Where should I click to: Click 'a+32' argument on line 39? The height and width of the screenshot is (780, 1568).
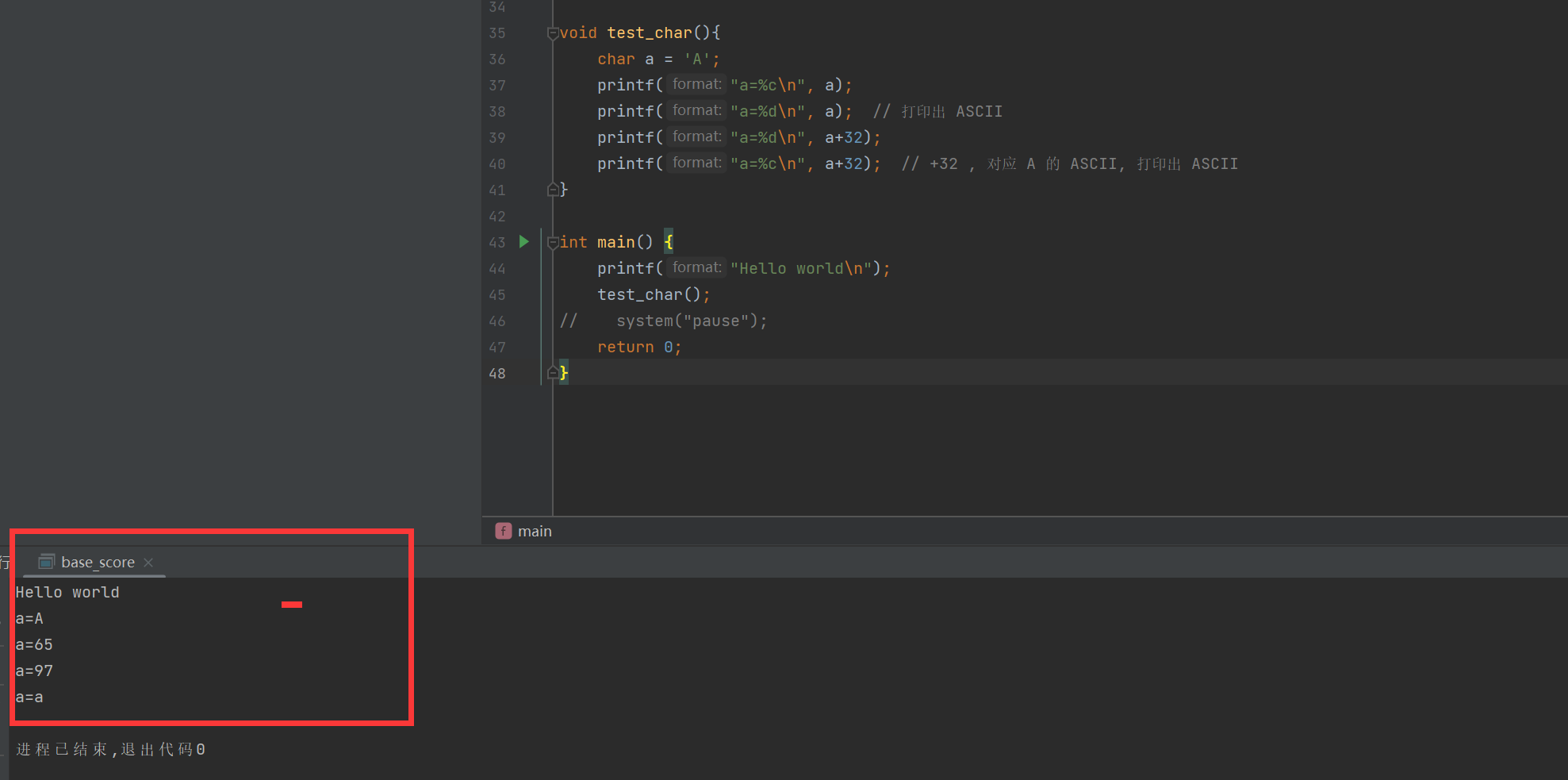click(843, 137)
